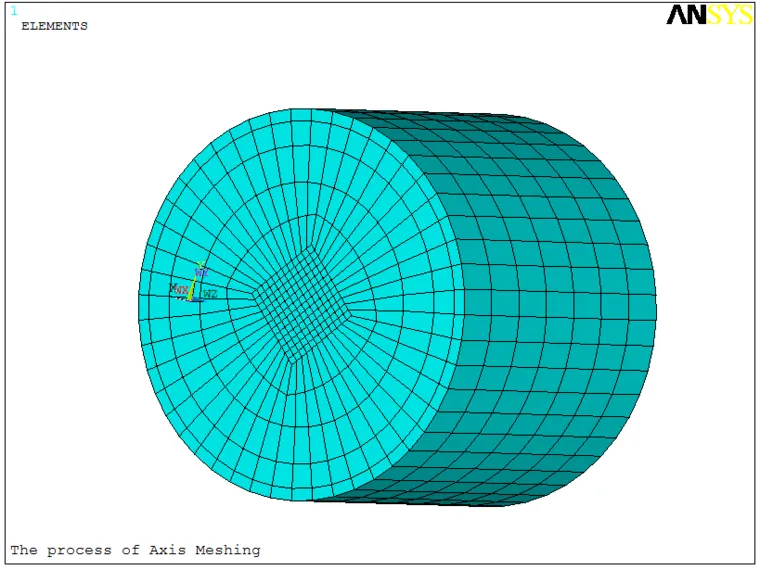Click the title "The process of Axis Meshing"
This screenshot has width=760, height=570.
(x=135, y=550)
